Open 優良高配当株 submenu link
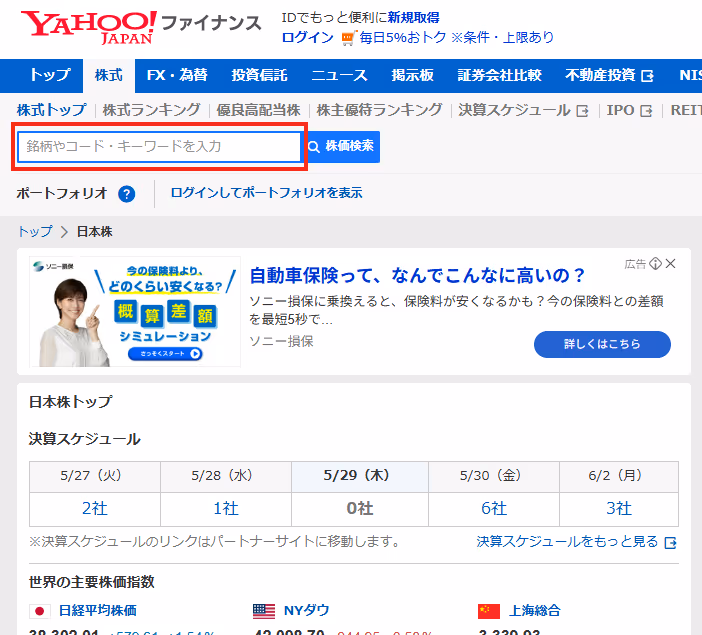 (x=258, y=110)
